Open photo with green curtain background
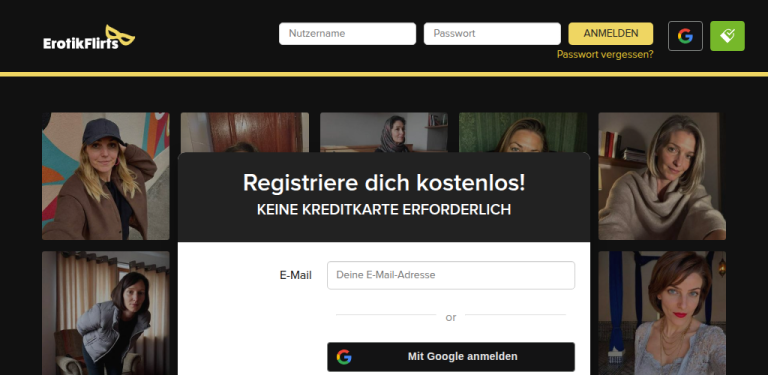Viewport: 768px width, 375px height. 523,132
